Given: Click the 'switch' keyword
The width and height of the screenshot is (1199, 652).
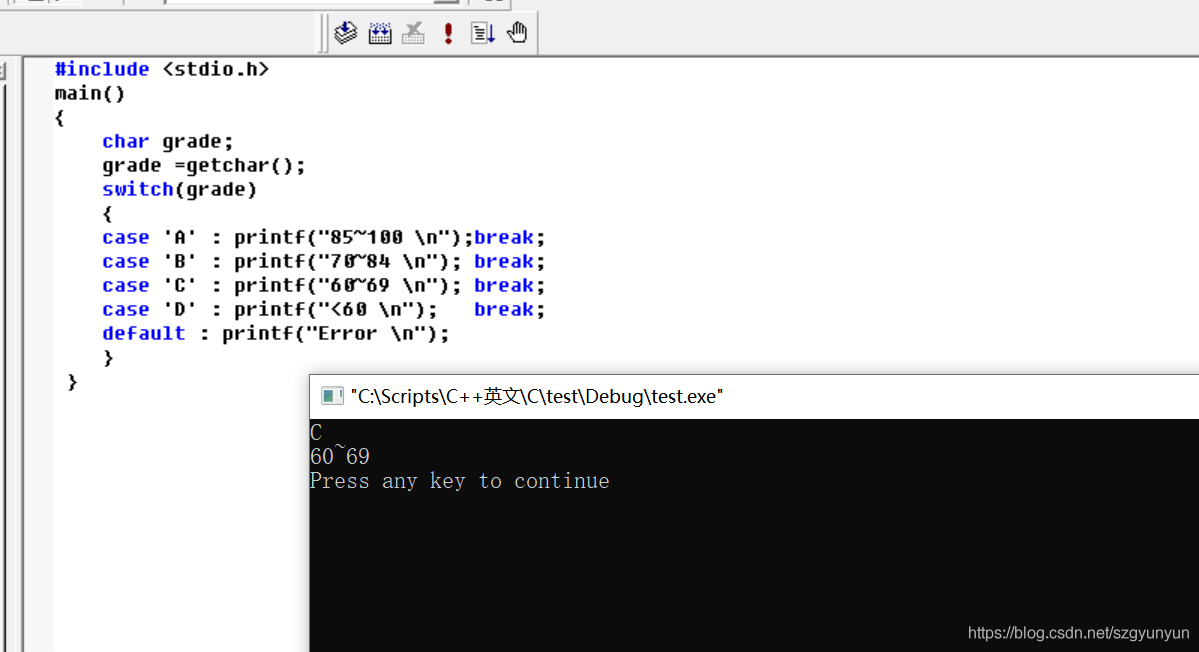Looking at the screenshot, I should point(138,190).
